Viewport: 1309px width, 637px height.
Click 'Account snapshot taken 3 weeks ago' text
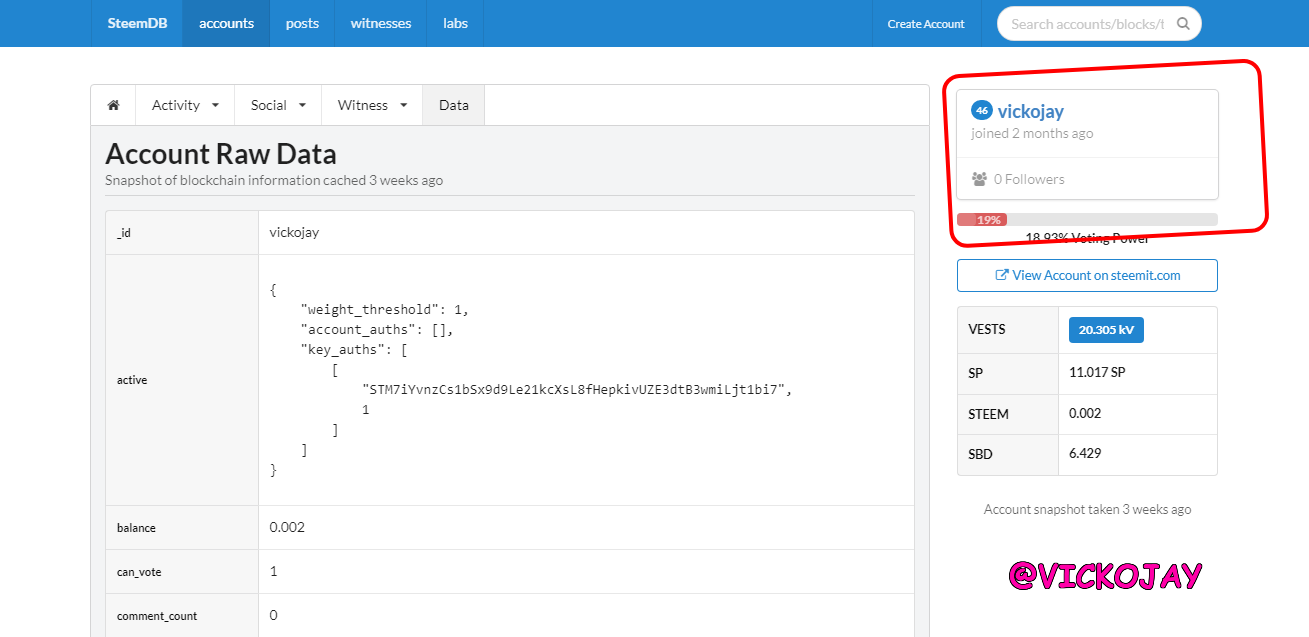1087,509
